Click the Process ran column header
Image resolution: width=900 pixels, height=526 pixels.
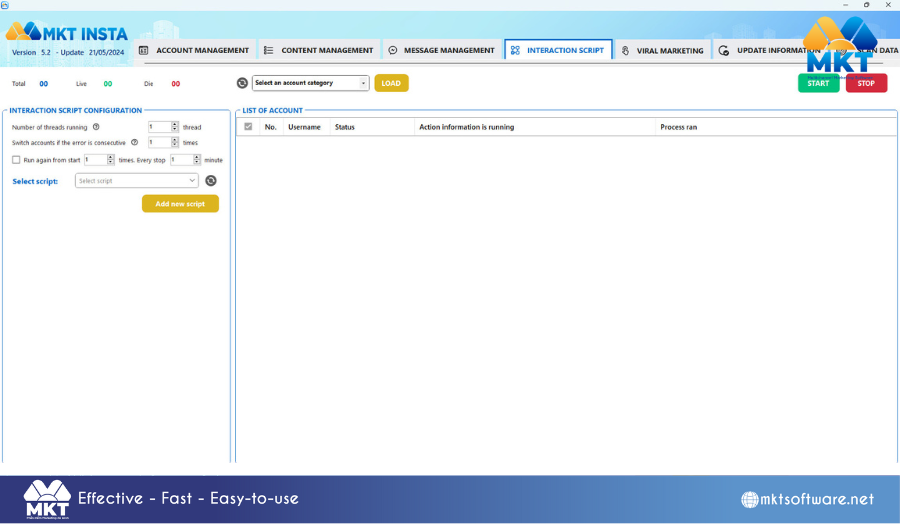(775, 127)
